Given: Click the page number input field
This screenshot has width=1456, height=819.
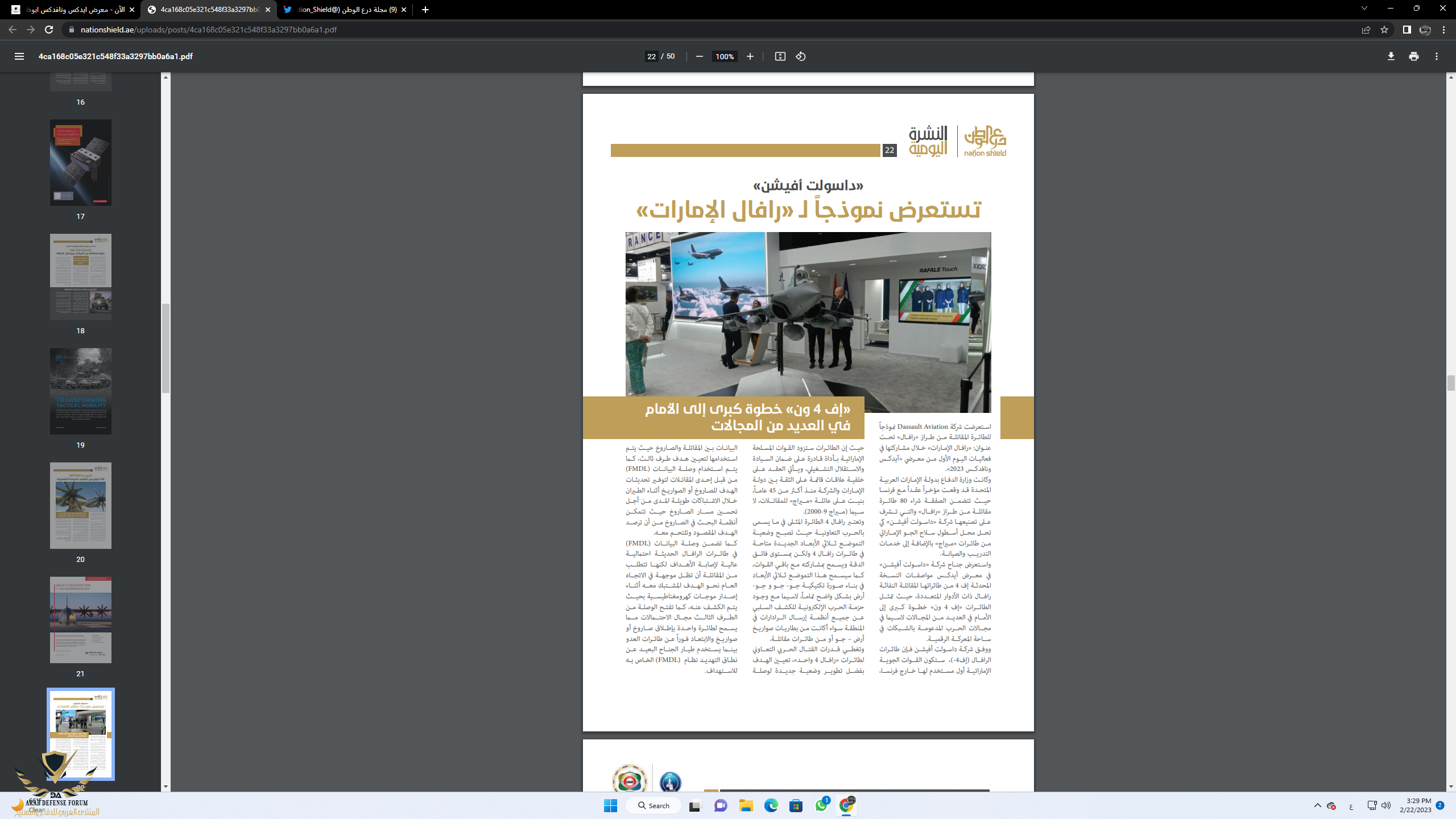Looking at the screenshot, I should [x=651, y=56].
